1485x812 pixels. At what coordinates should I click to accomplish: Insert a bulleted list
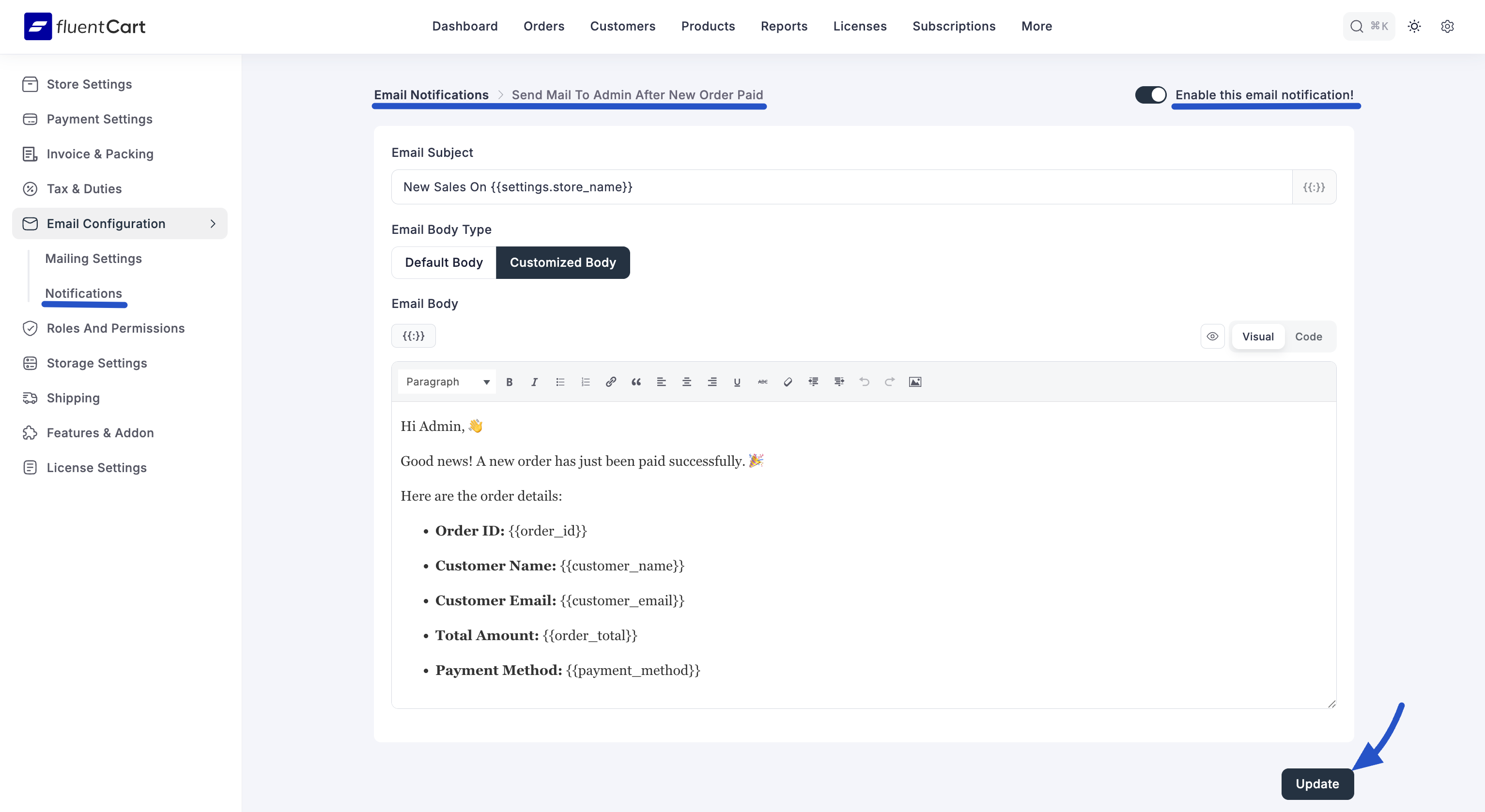tap(560, 382)
